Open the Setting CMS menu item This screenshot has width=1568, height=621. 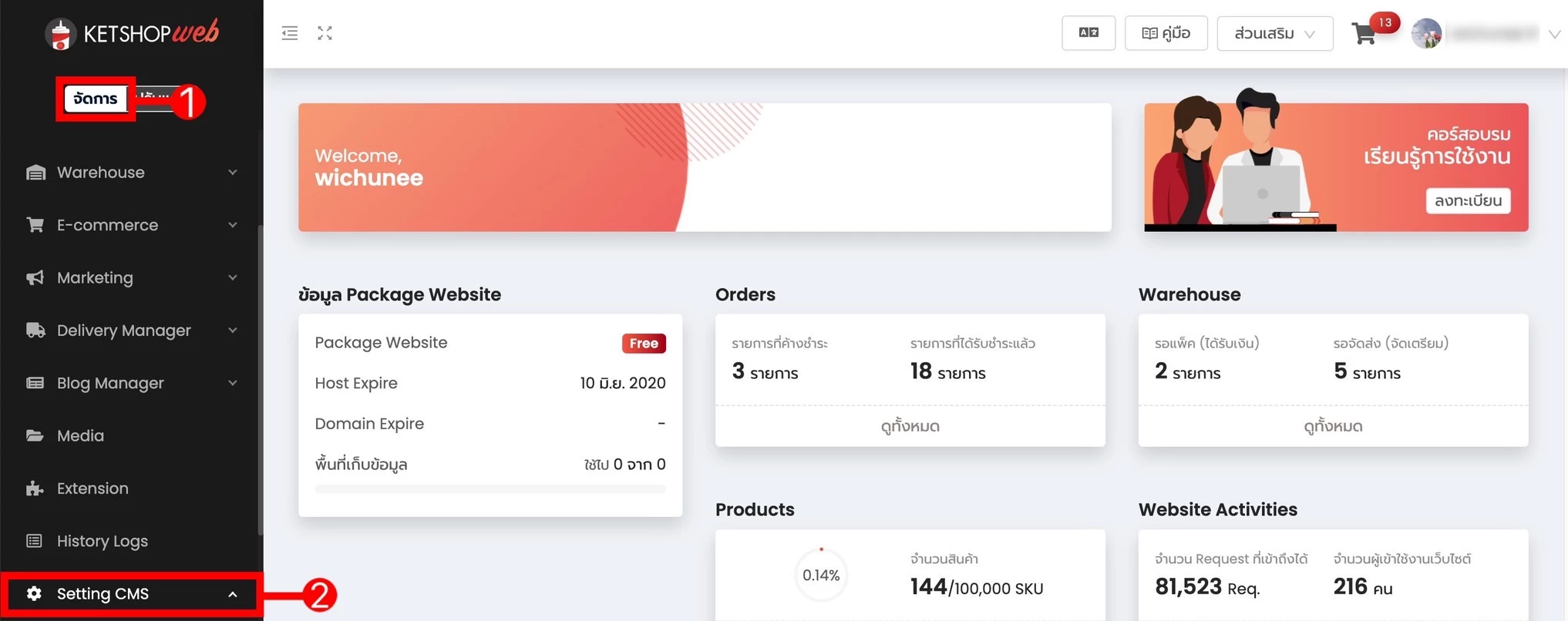[131, 594]
